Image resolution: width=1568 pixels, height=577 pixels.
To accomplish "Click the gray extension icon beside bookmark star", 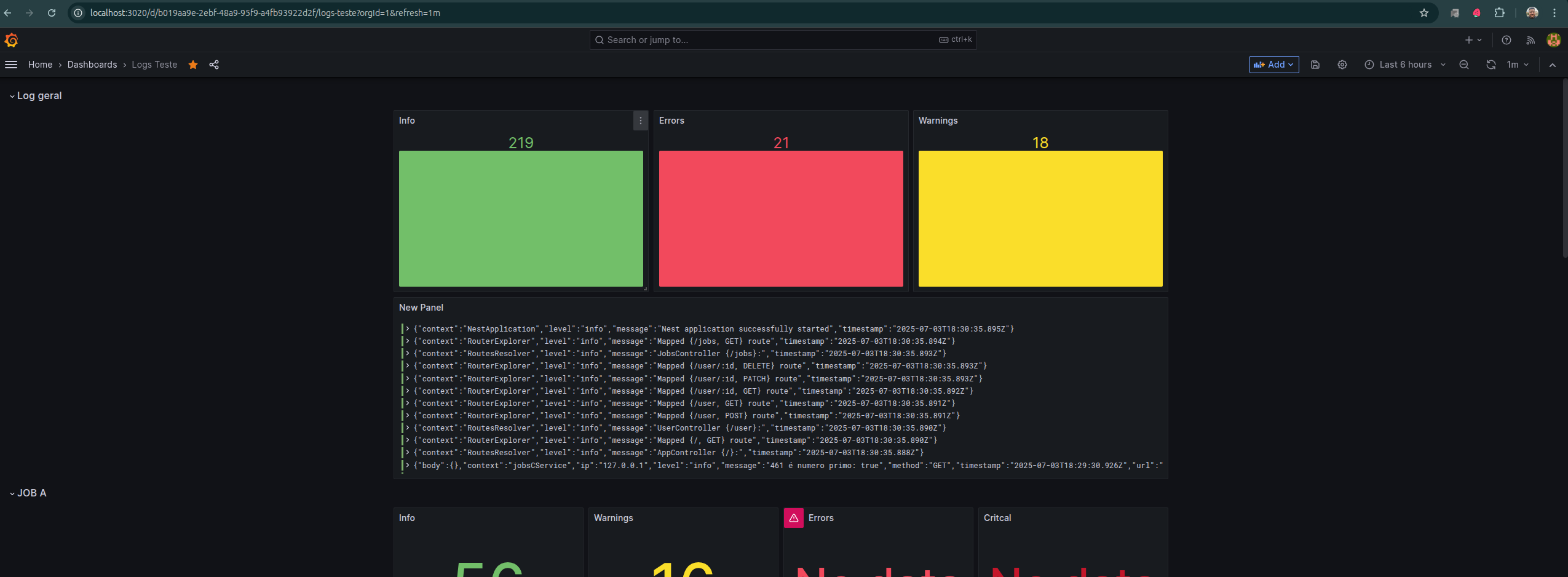I will tap(1455, 13).
